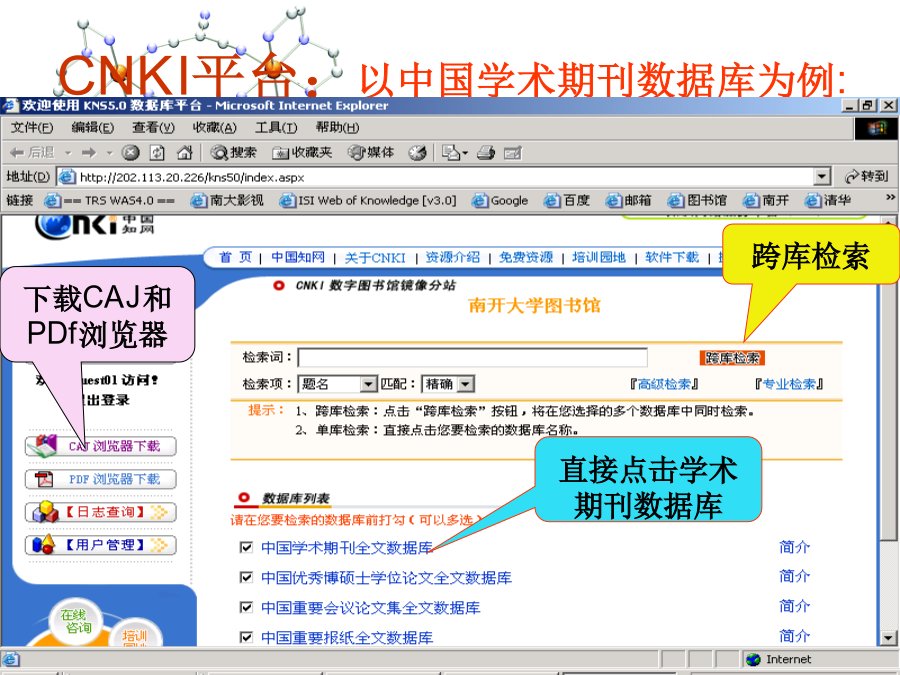
Task: Open the 用户管理 sidebar button
Action: (x=100, y=545)
